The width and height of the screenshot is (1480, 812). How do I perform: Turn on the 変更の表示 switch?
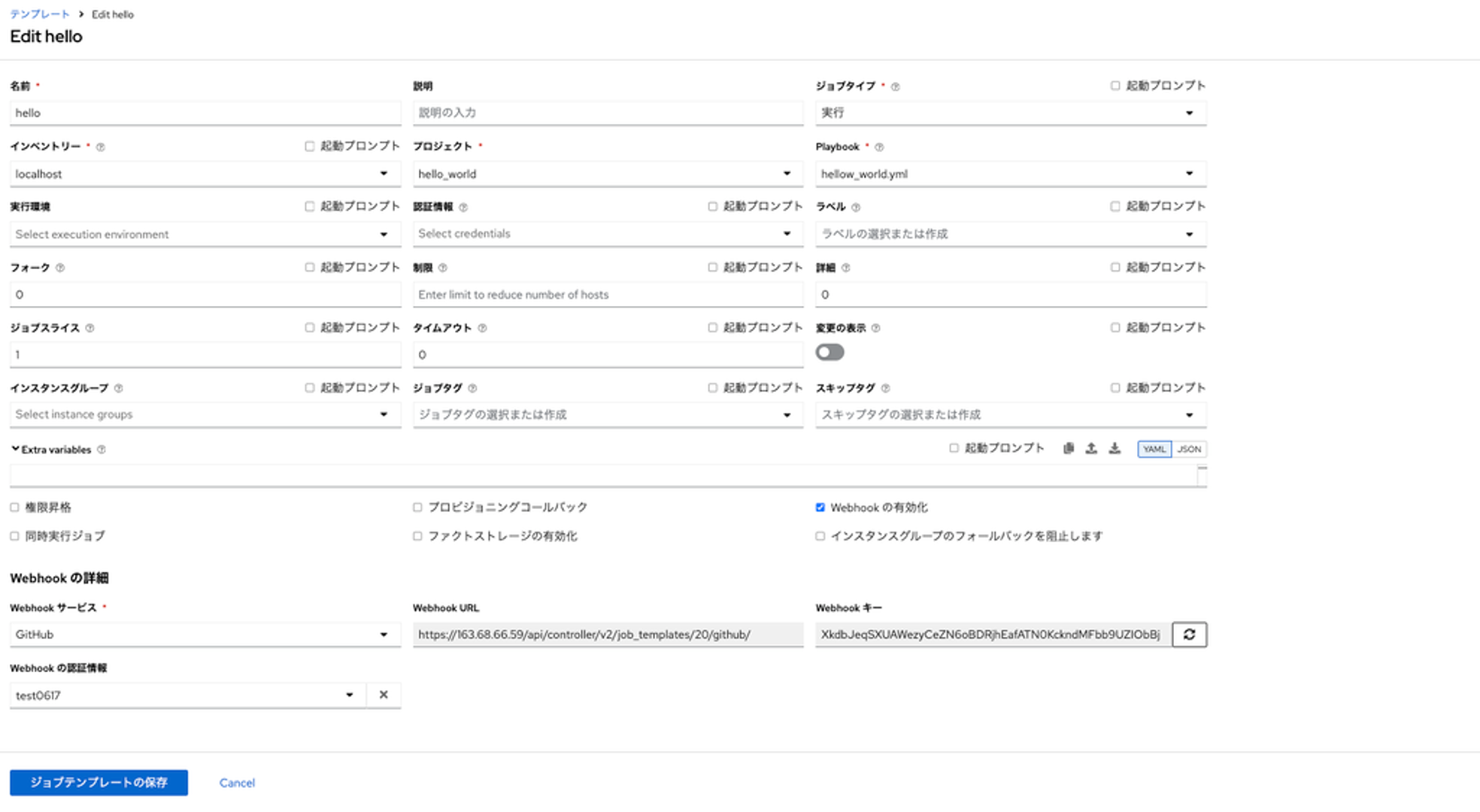[829, 352]
